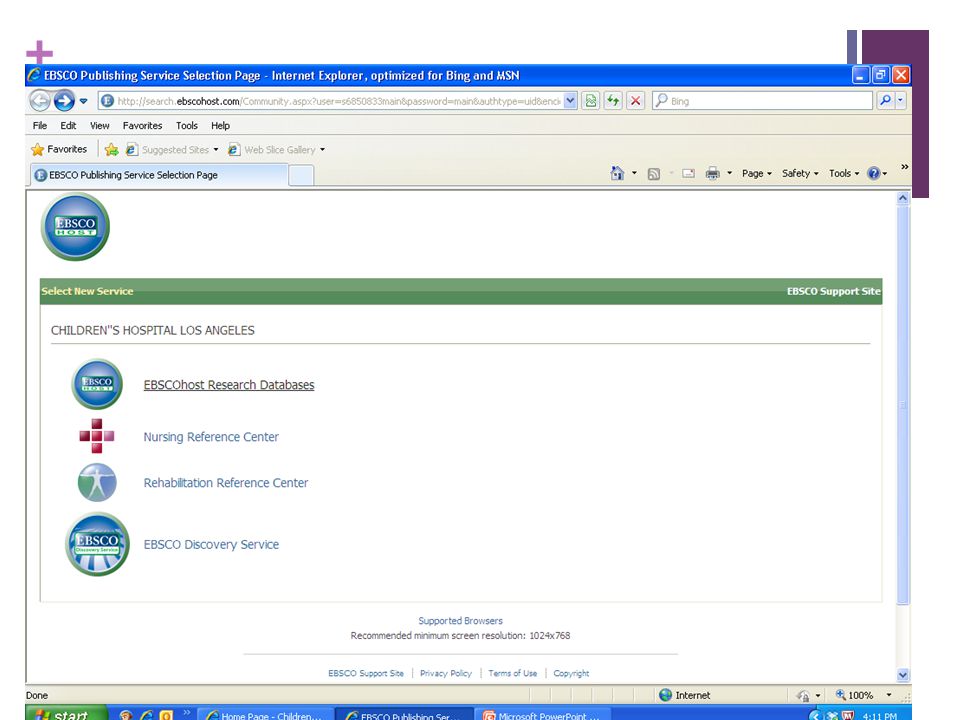The height and width of the screenshot is (720, 960).
Task: Click the Select New Service header link
Action: click(x=87, y=291)
